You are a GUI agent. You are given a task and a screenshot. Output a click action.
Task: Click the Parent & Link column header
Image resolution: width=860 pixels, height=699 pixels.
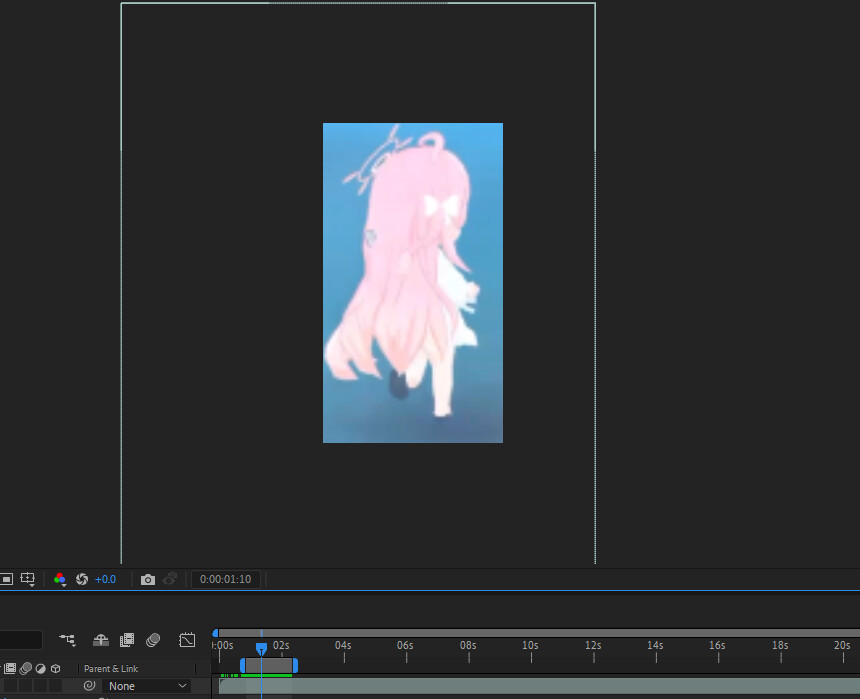click(111, 668)
